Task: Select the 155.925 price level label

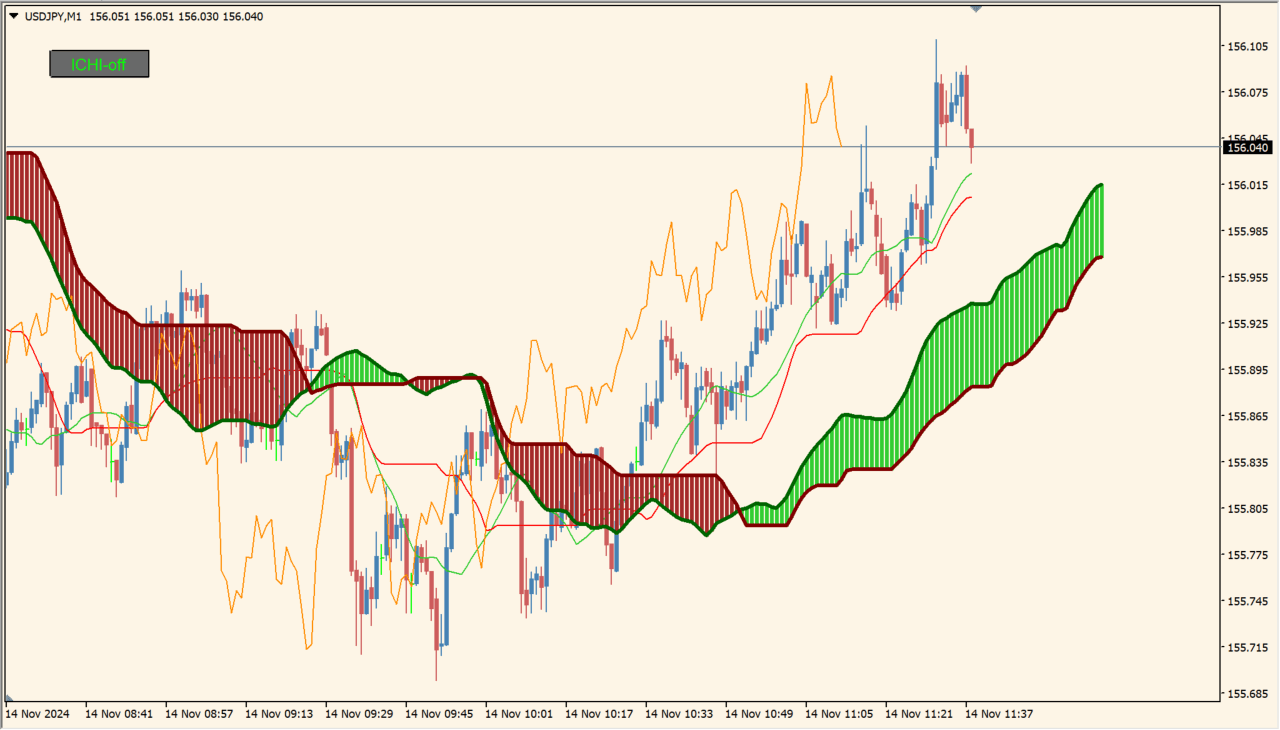Action: (x=1246, y=324)
